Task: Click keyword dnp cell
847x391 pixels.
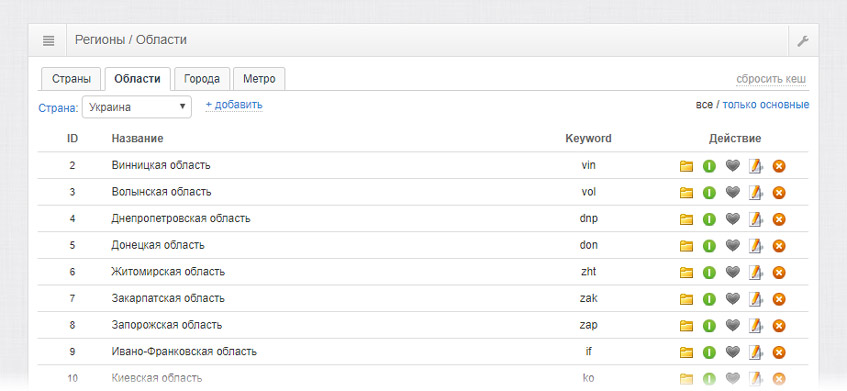Action: tap(588, 219)
